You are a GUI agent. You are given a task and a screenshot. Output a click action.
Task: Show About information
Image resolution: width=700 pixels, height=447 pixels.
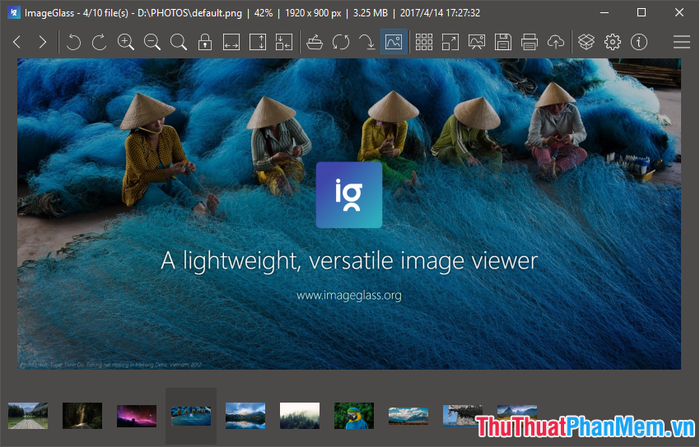tap(639, 42)
